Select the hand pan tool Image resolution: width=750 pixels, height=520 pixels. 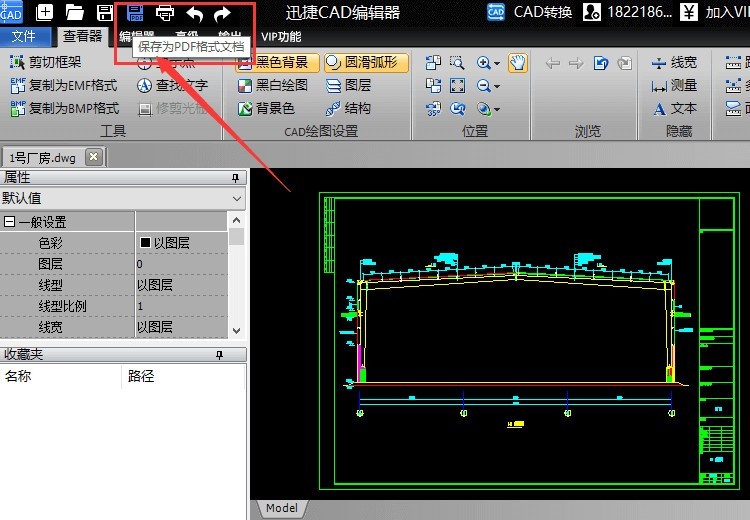[517, 63]
